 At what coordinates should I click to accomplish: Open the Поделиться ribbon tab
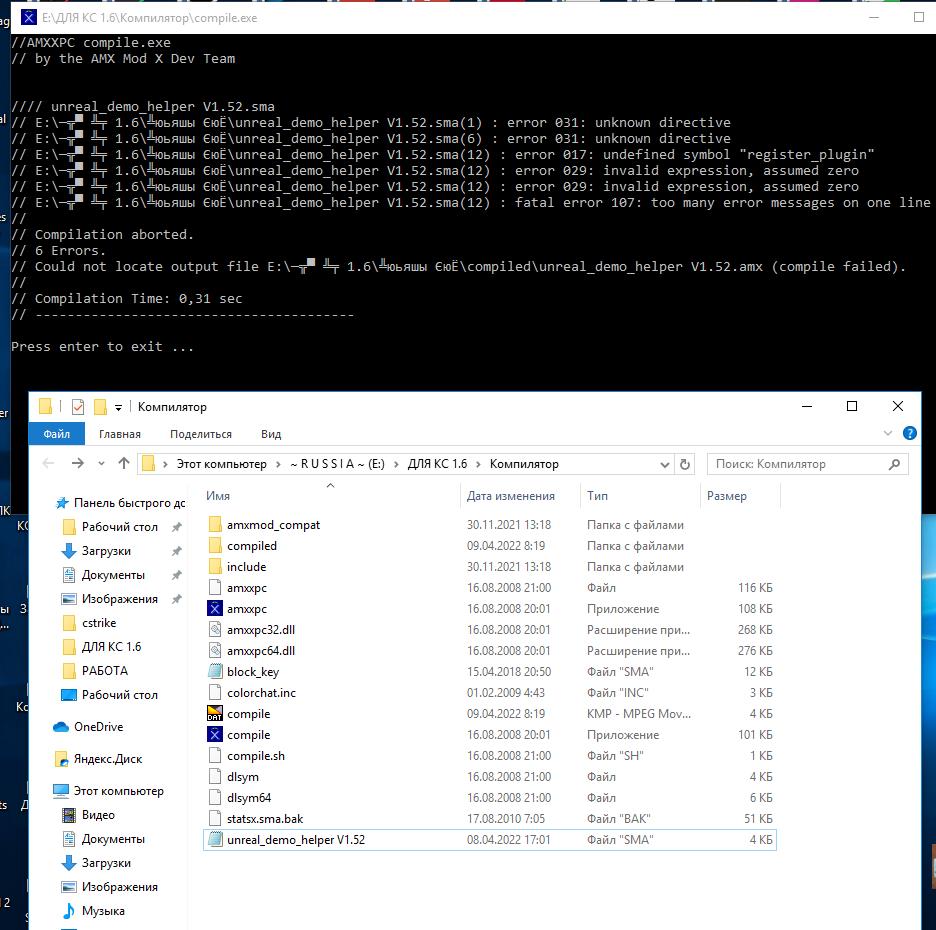[201, 434]
